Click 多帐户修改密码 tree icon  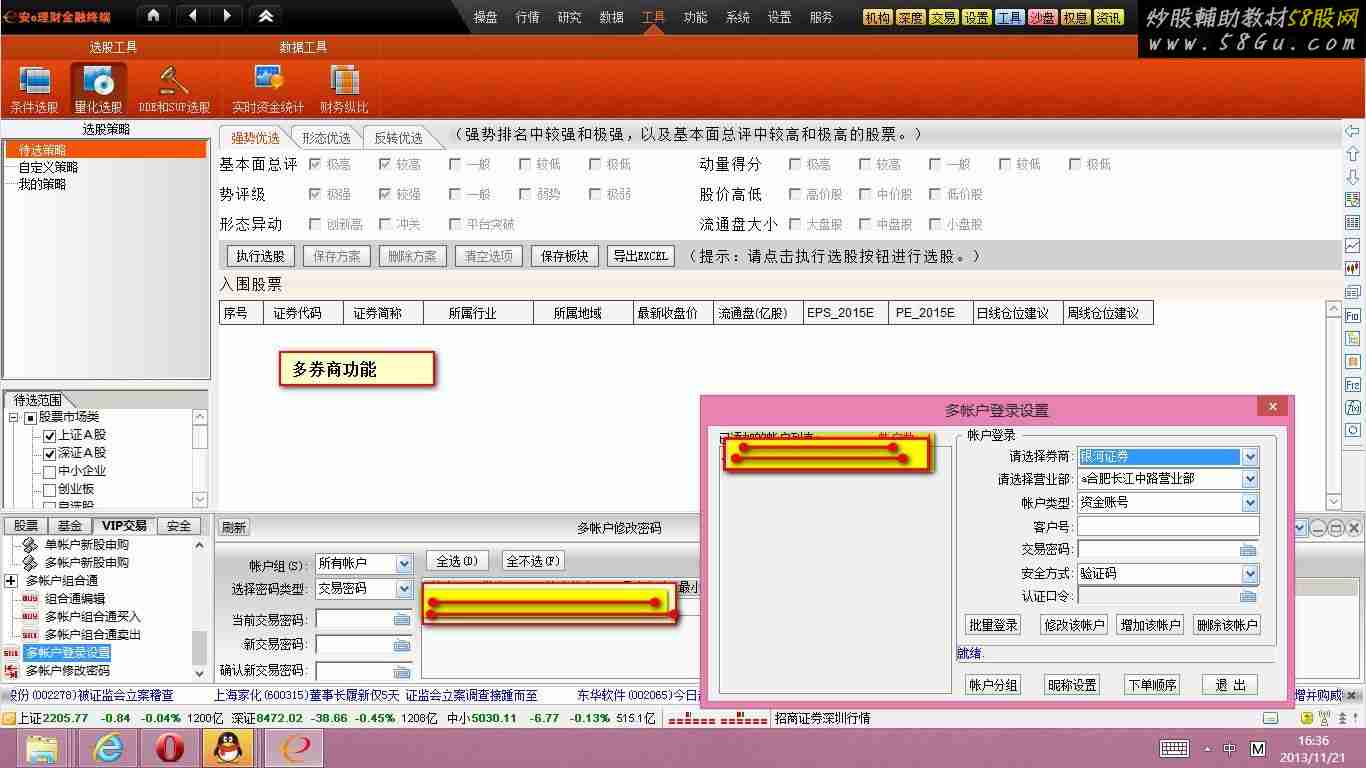click(12, 671)
